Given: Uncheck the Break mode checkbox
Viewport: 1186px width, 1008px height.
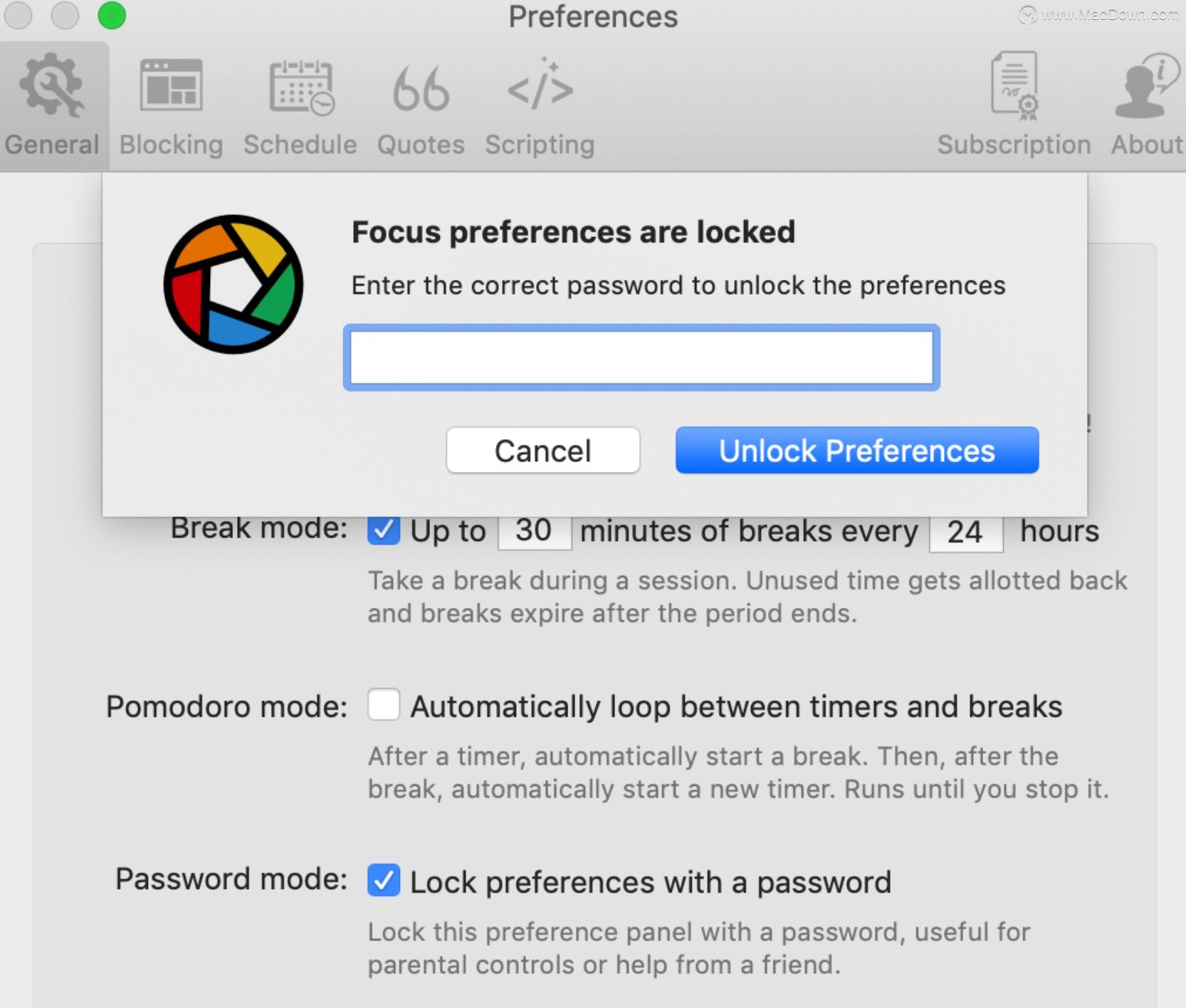Looking at the screenshot, I should coord(384,530).
